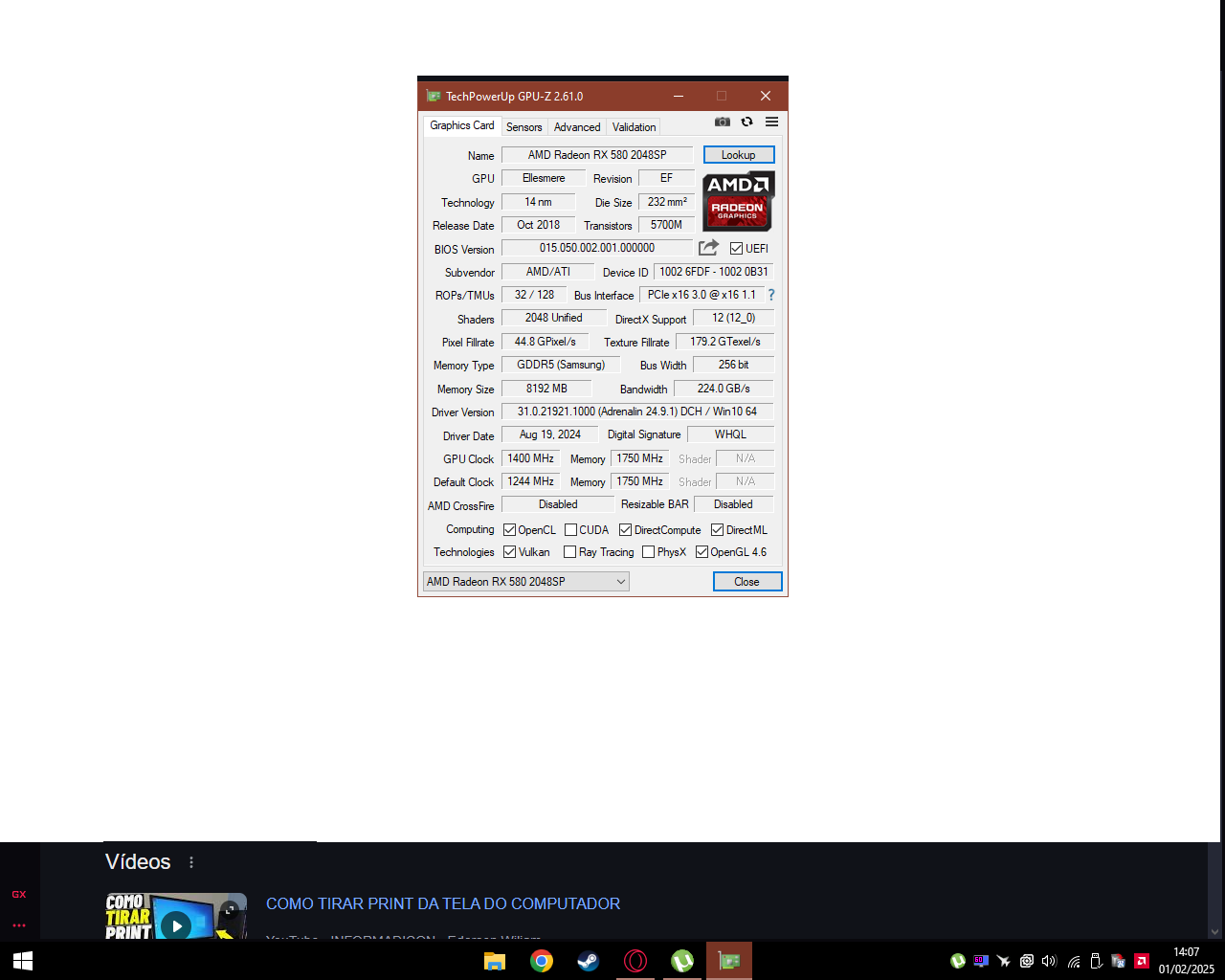
Task: Click the Bandwidth value 224.0 GB/s
Action: 724,389
